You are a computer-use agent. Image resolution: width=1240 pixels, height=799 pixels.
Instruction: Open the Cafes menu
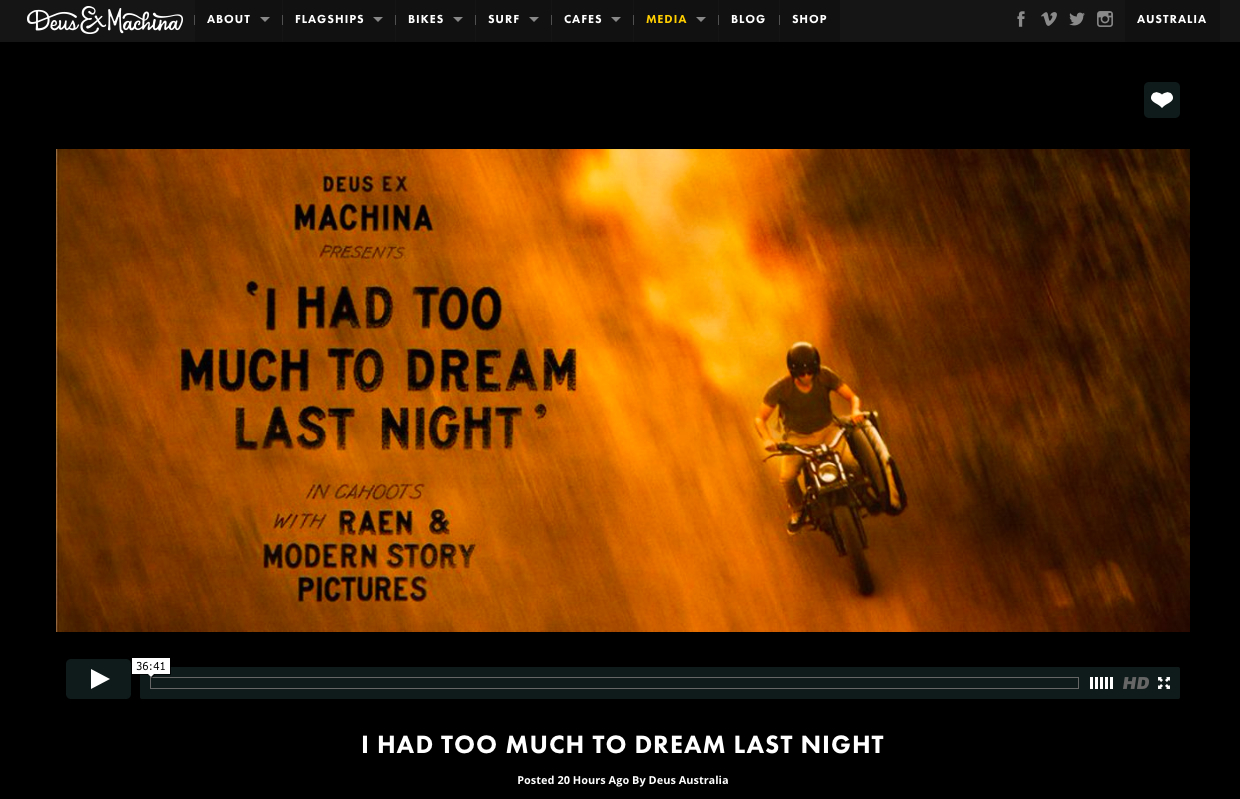pos(583,19)
